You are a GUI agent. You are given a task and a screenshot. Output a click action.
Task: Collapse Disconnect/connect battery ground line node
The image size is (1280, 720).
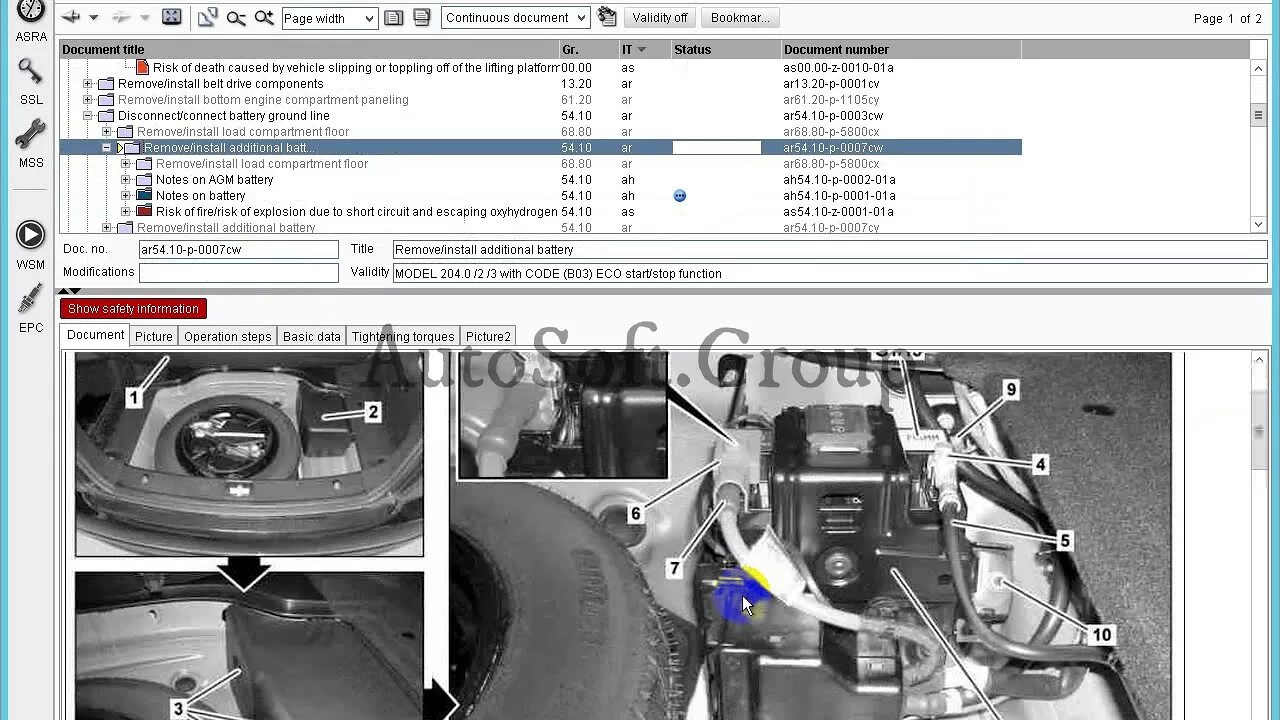87,116
